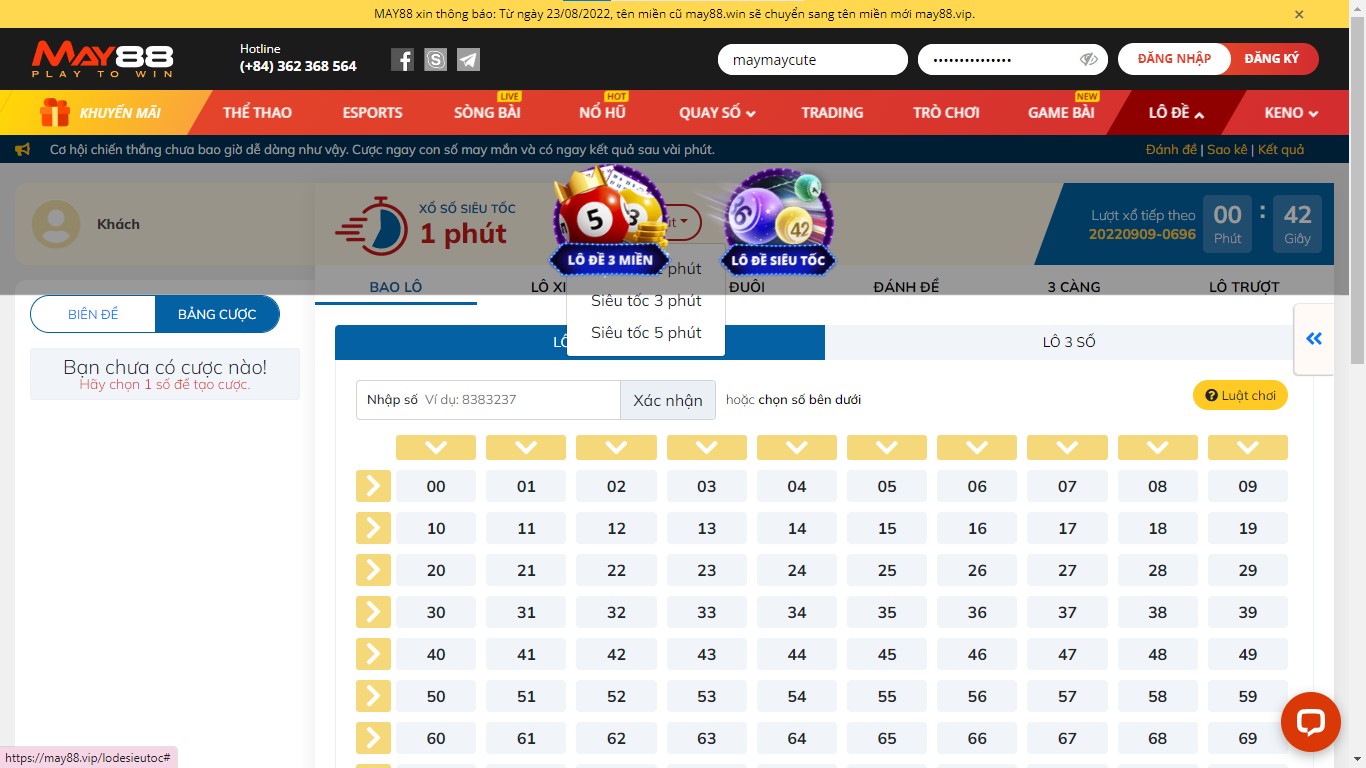Open the Đánh đề link
Screen dimensions: 1366x768
1171,149
